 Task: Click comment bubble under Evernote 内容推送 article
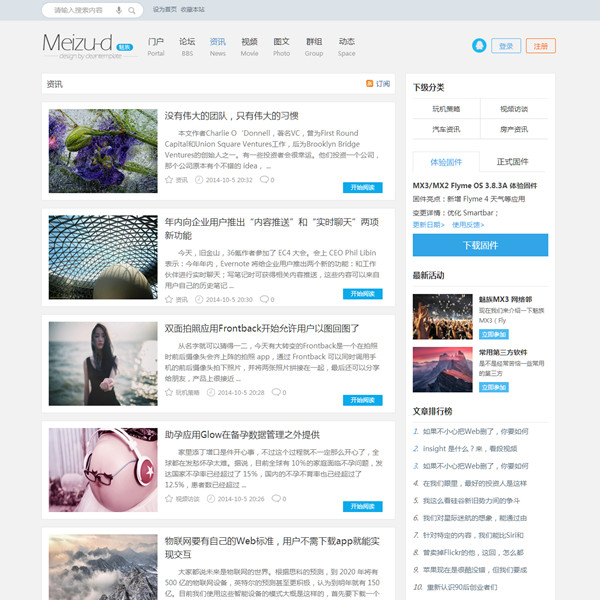click(x=264, y=299)
